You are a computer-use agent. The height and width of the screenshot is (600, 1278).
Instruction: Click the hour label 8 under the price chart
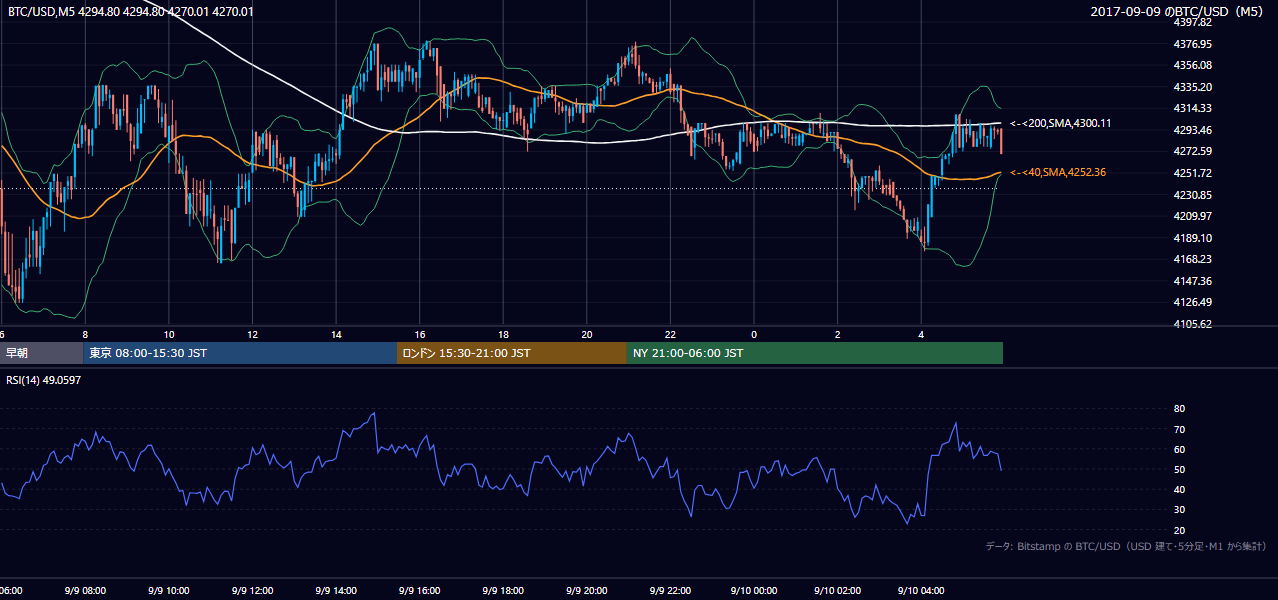[85, 334]
